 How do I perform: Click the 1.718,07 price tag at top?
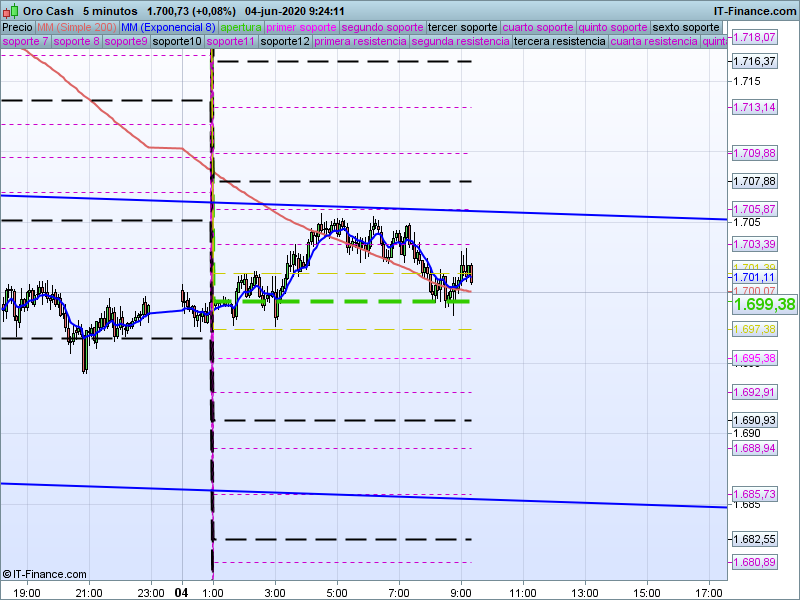pyautogui.click(x=754, y=37)
